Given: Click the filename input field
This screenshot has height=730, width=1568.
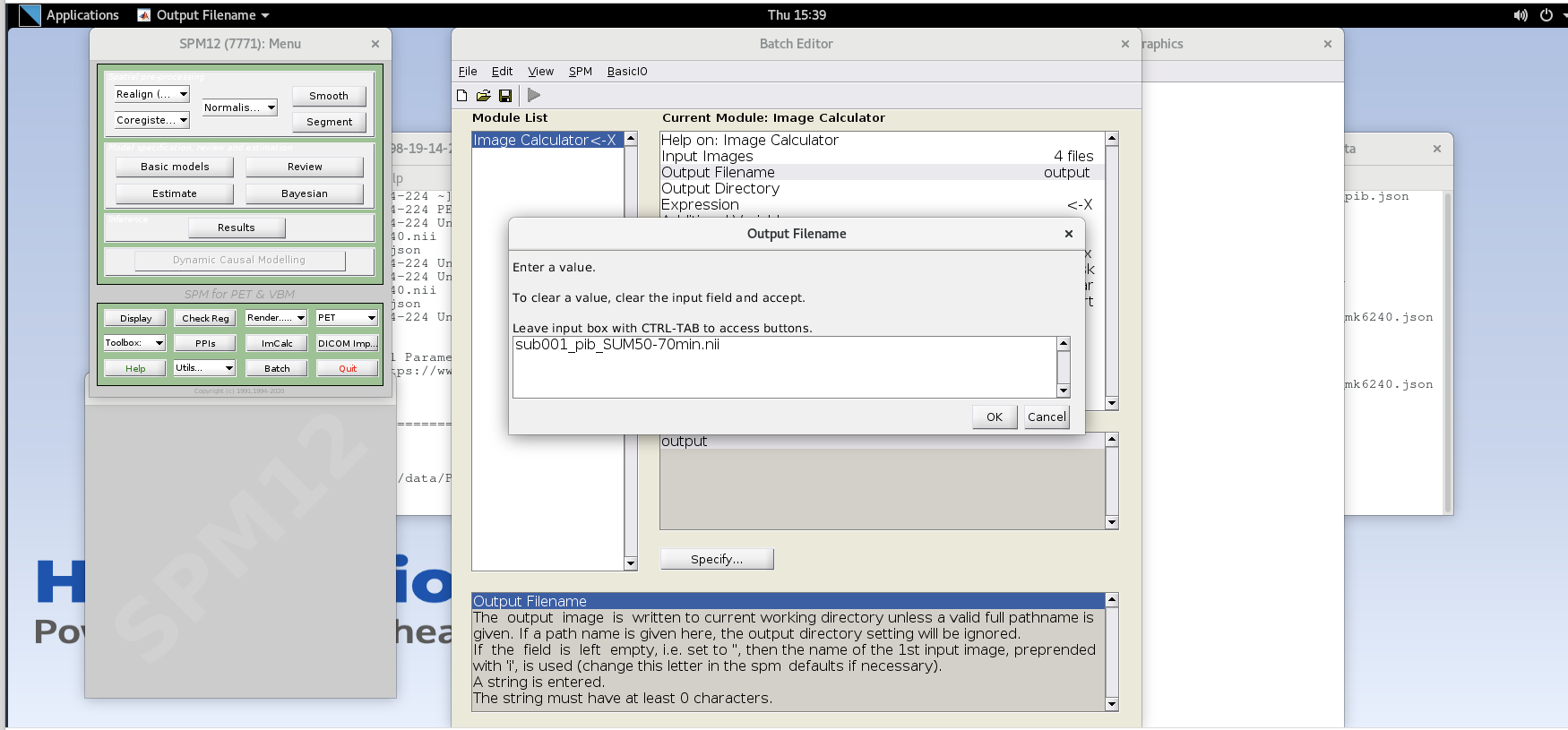Looking at the screenshot, I should (785, 367).
